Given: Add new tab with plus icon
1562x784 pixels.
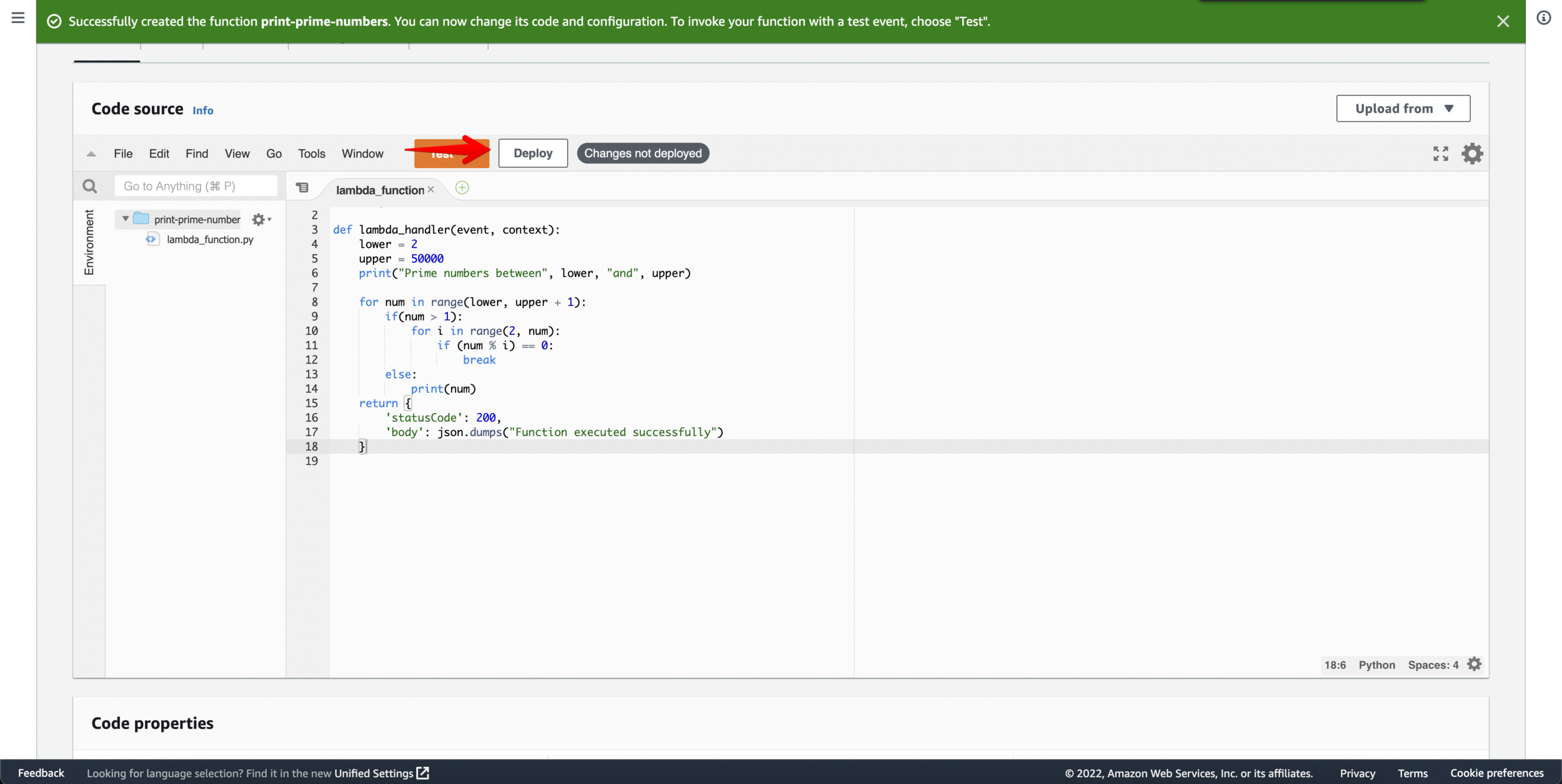Looking at the screenshot, I should tap(462, 188).
